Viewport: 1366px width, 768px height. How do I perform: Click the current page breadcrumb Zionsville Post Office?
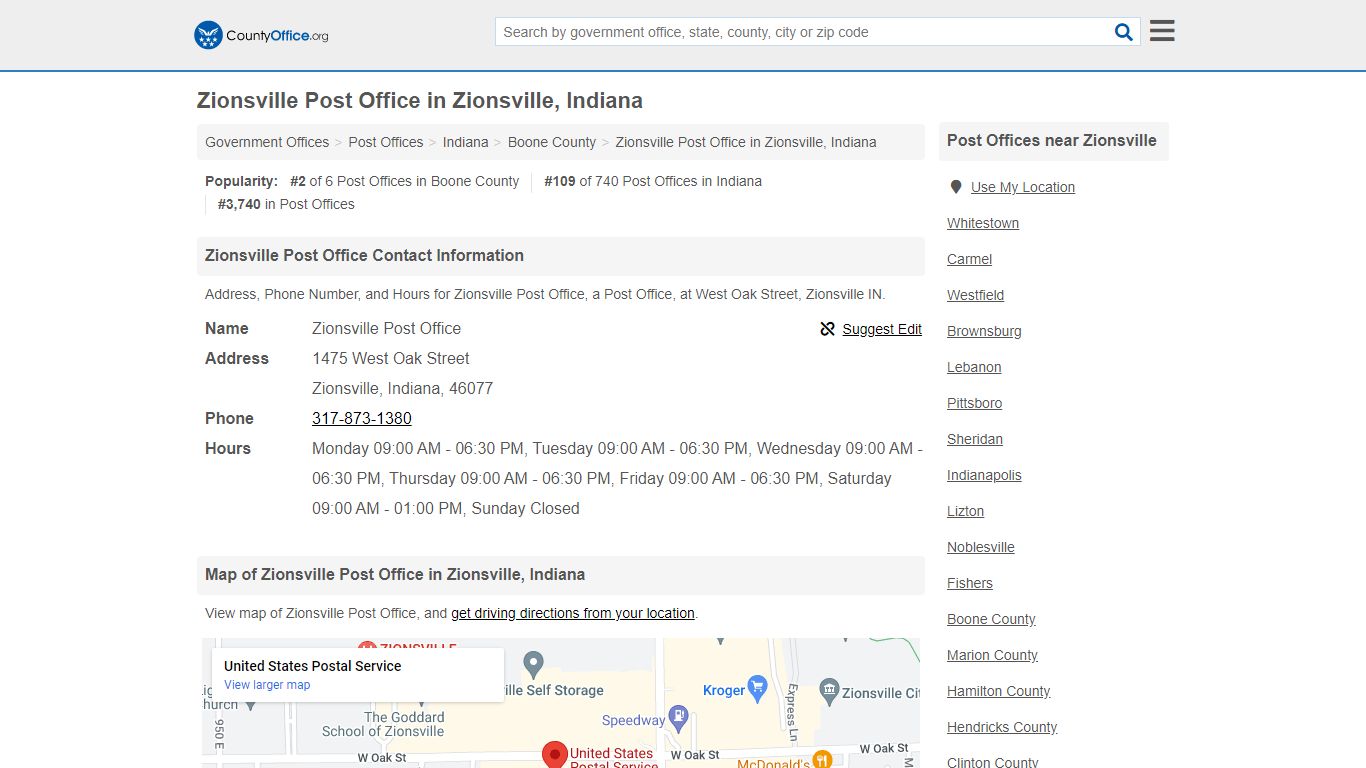(x=746, y=142)
